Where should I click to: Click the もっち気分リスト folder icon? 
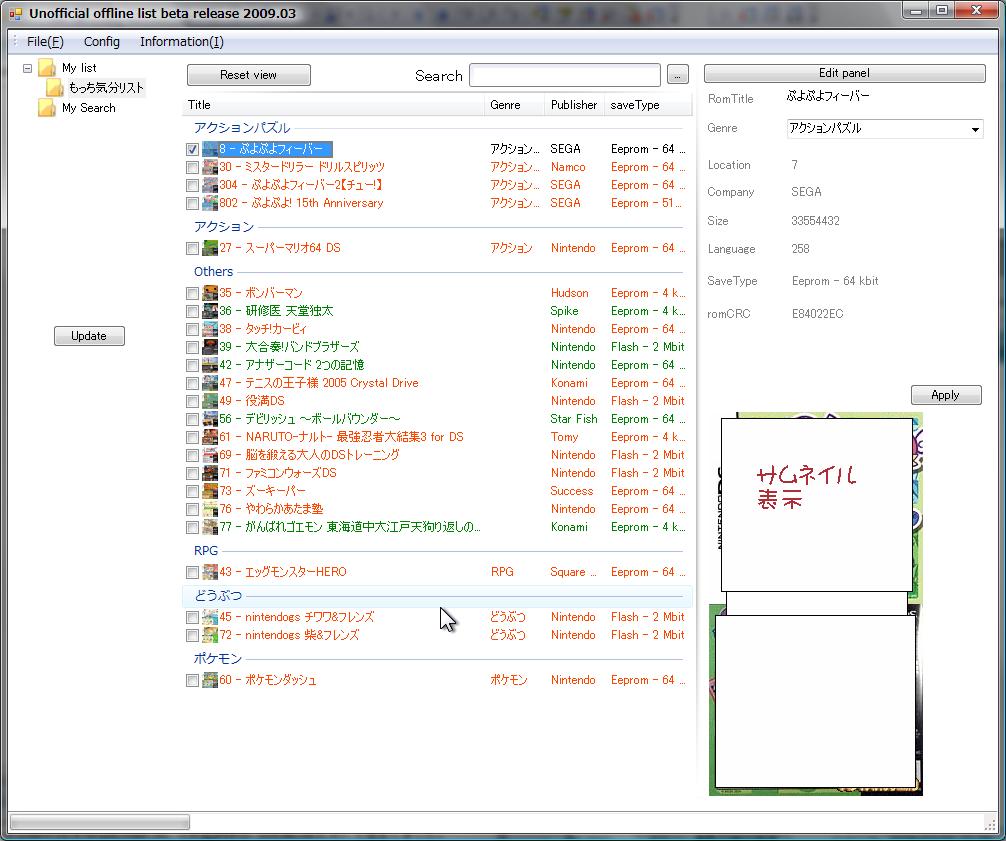tap(55, 88)
